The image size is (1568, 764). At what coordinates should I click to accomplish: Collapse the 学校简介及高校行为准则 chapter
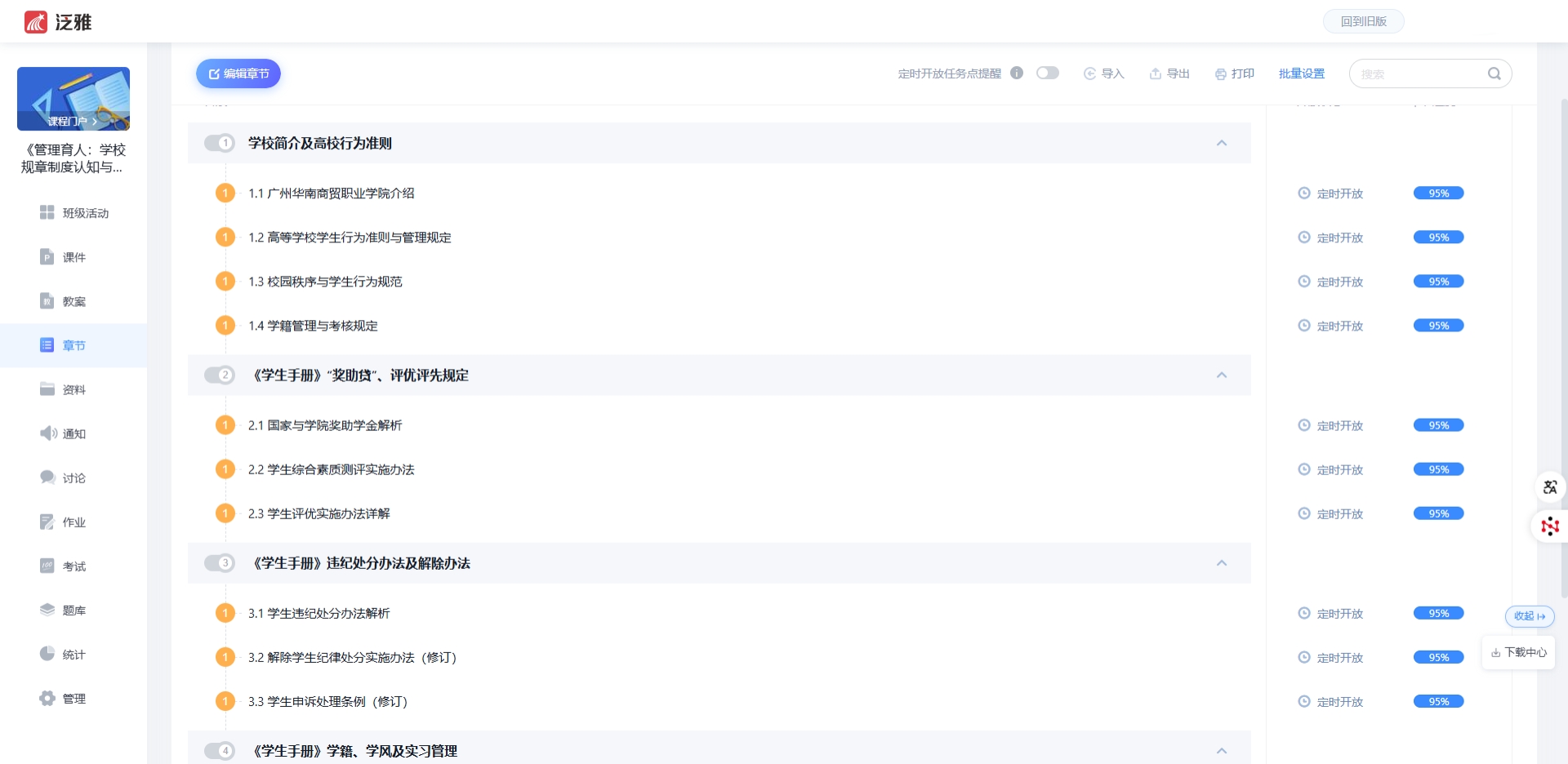click(x=1222, y=143)
